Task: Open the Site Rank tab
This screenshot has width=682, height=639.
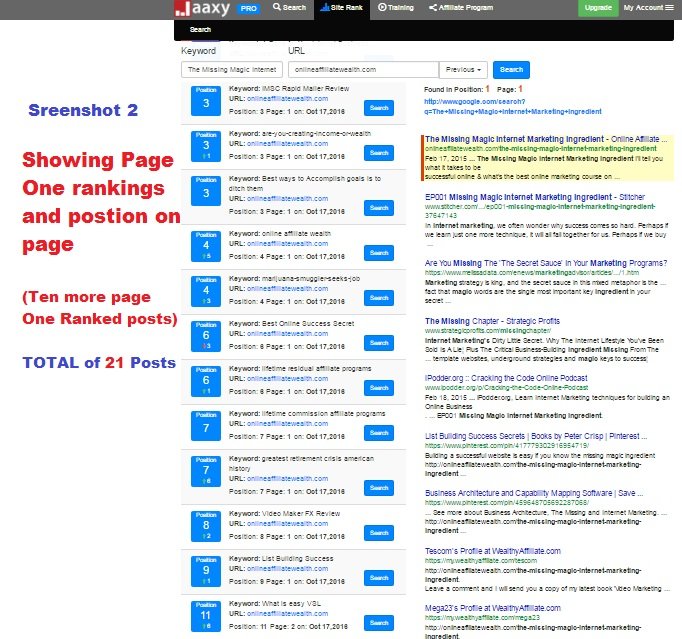Action: (341, 7)
